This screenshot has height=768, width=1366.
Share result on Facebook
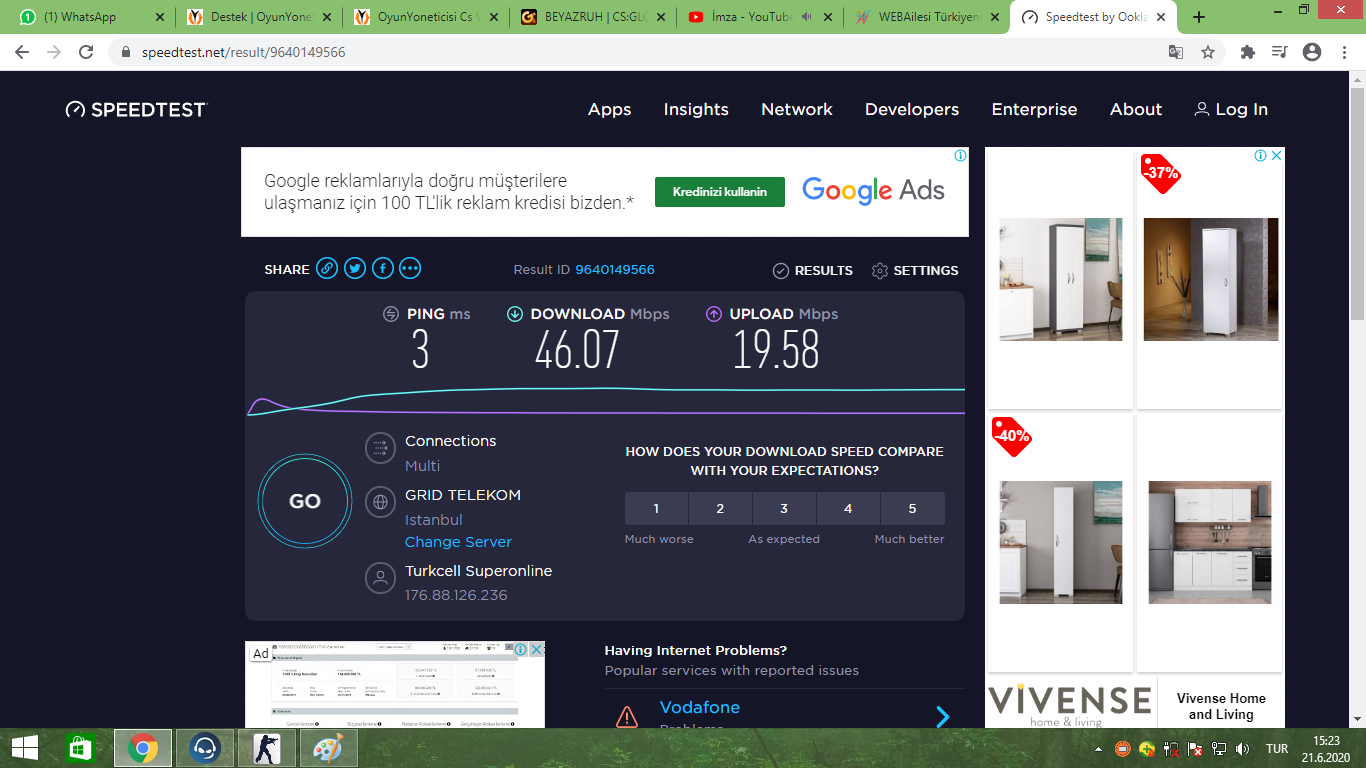[383, 268]
